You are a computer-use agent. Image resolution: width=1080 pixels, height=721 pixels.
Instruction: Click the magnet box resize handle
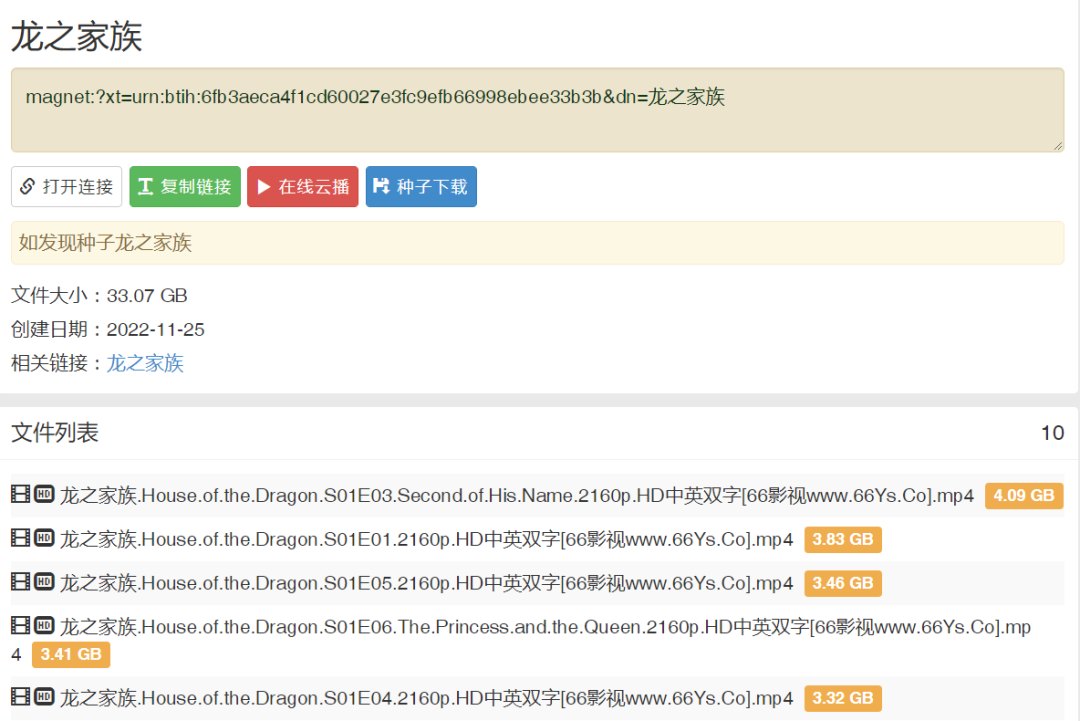click(x=1058, y=146)
